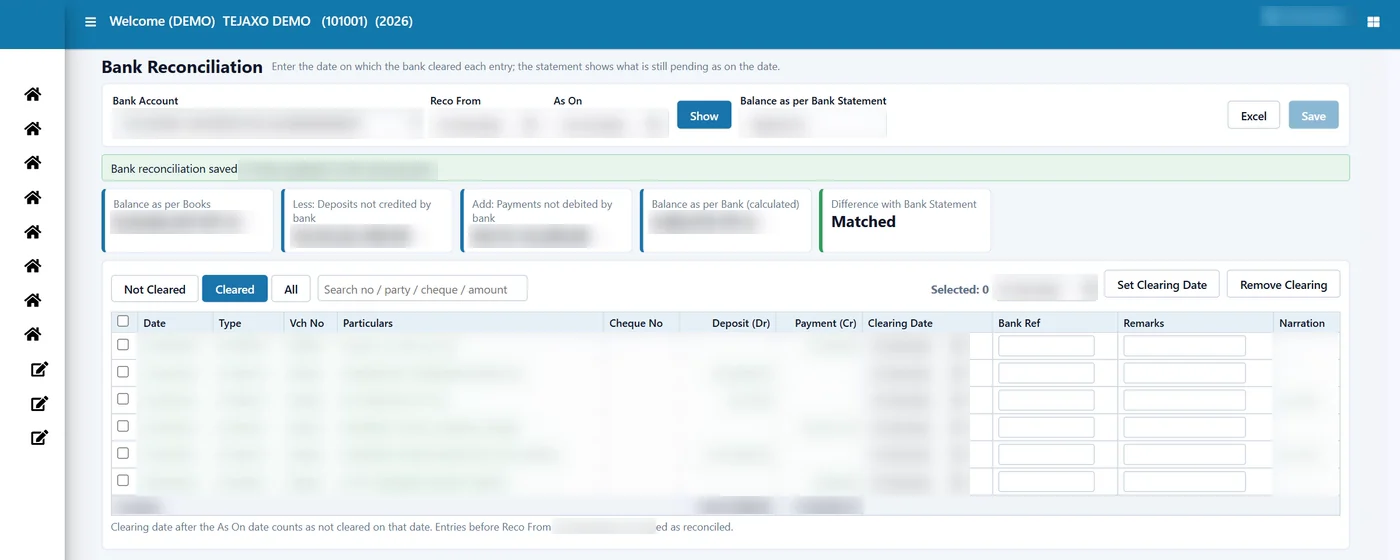Click Less: Deposits not credited by bank card
This screenshot has width=1400, height=560.
(x=366, y=220)
